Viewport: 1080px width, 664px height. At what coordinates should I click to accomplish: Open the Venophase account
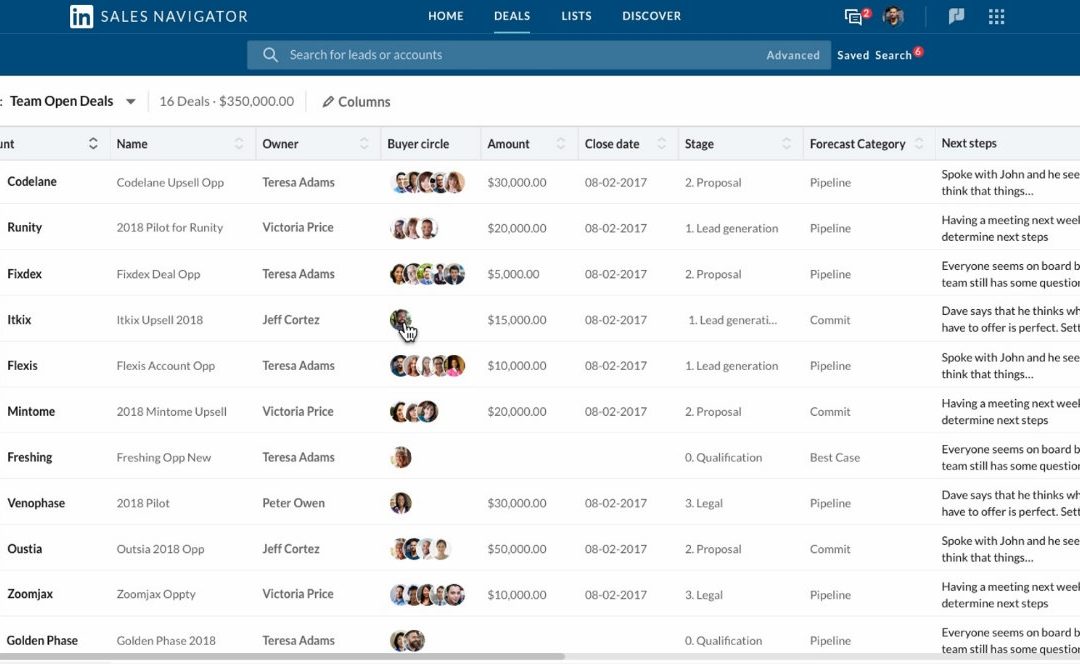36,503
